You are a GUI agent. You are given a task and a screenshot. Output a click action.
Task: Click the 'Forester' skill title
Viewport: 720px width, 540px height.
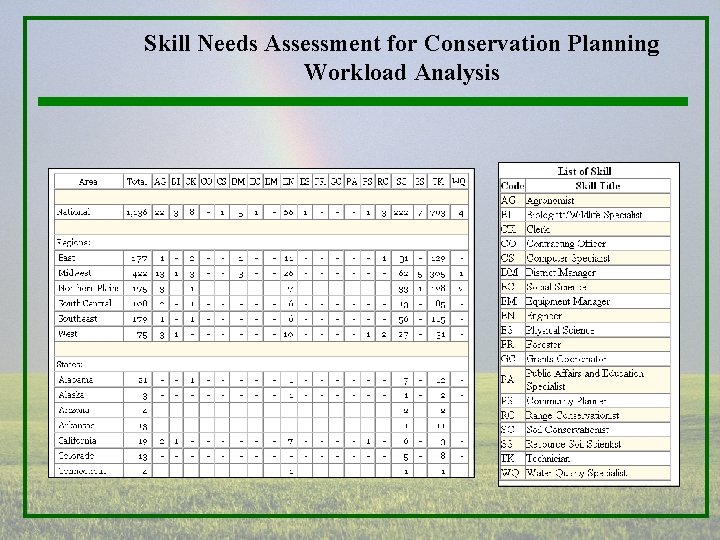544,344
